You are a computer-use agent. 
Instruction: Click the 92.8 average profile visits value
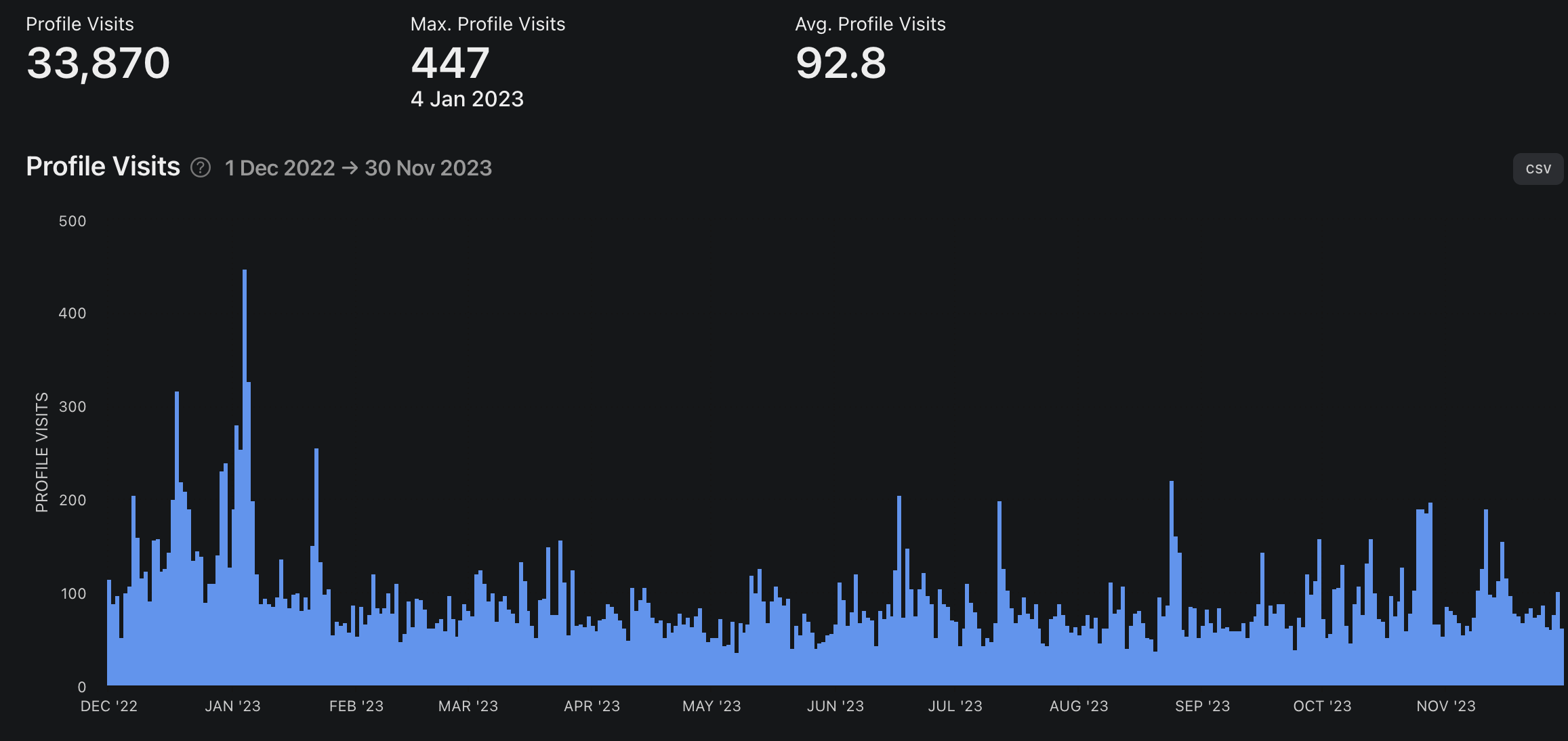(840, 63)
